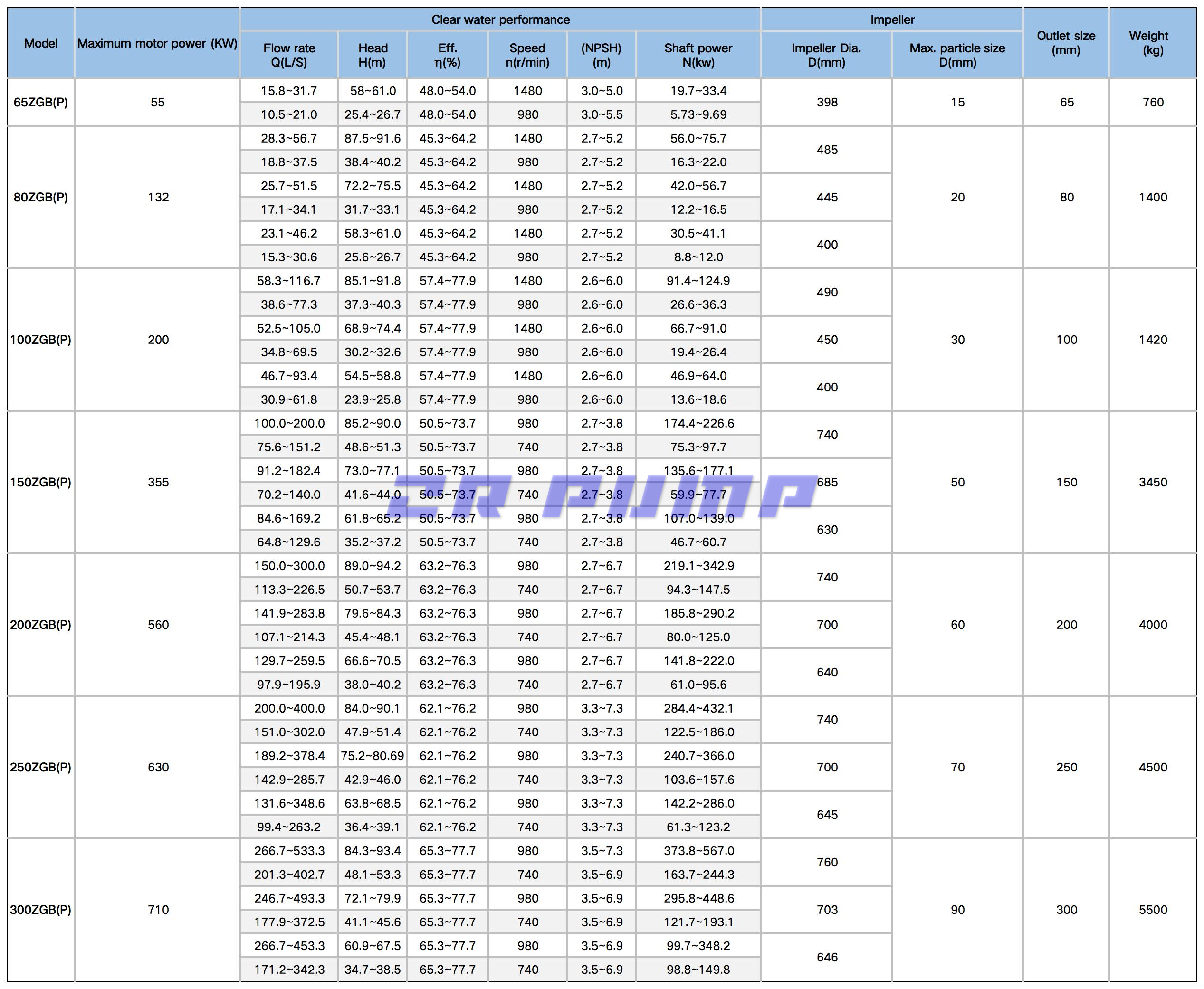Select the Speed n(r/min) header
Screen dimensions: 1204x989
(527, 55)
